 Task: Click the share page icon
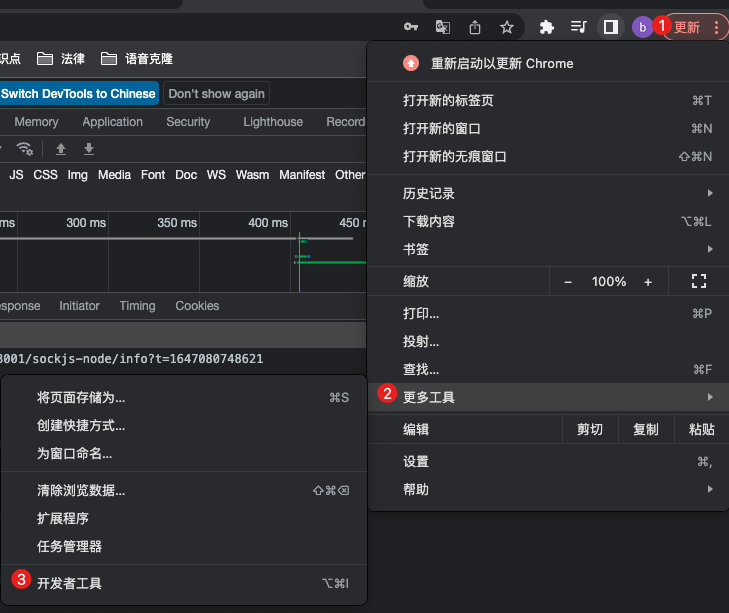pyautogui.click(x=475, y=27)
